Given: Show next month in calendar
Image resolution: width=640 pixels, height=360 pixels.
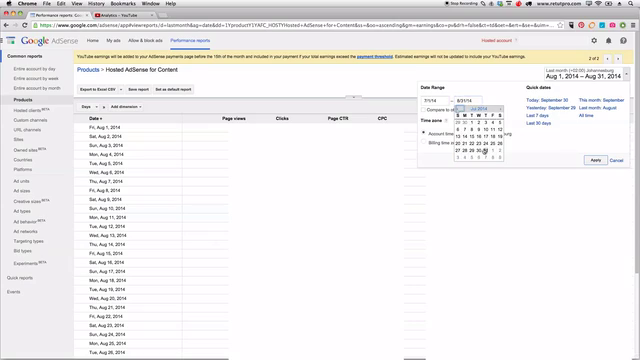Looking at the screenshot, I should pos(500,109).
